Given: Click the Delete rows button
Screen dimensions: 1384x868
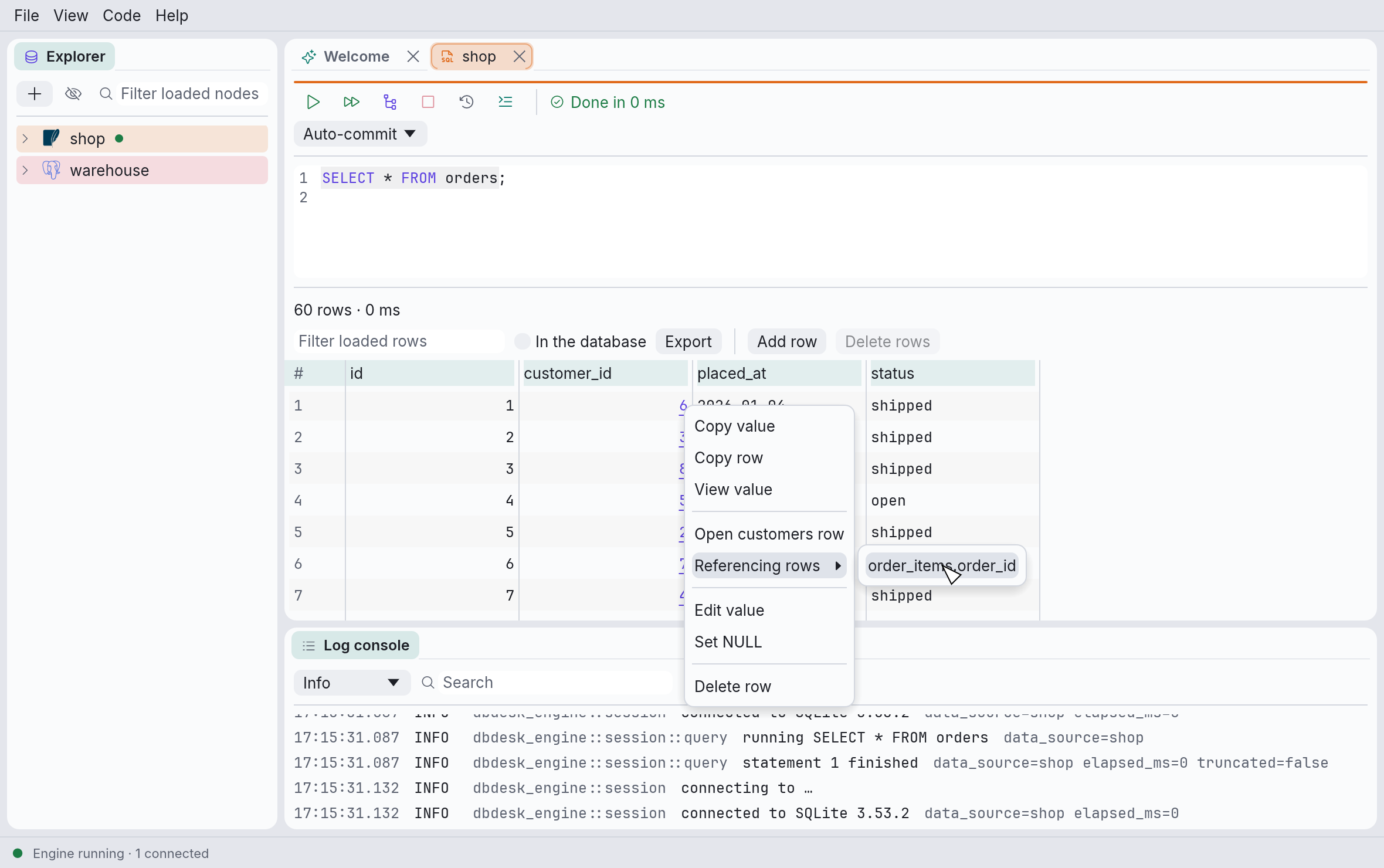Looking at the screenshot, I should coord(887,341).
